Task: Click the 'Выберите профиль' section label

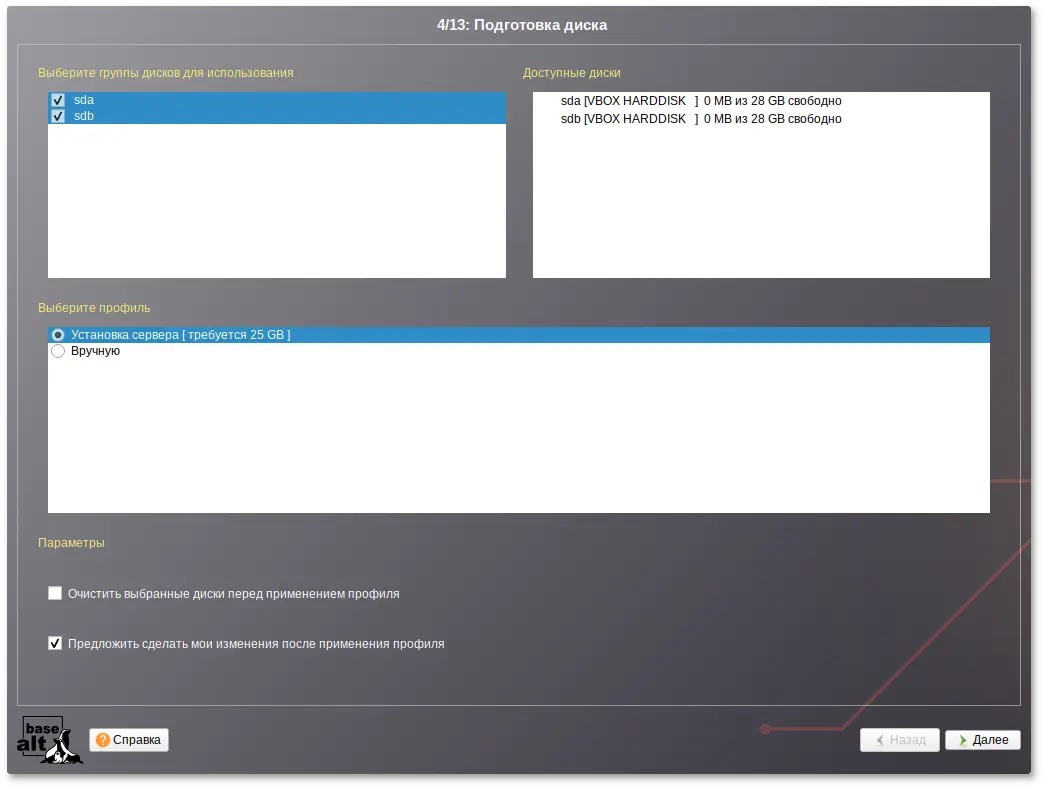Action: [94, 307]
